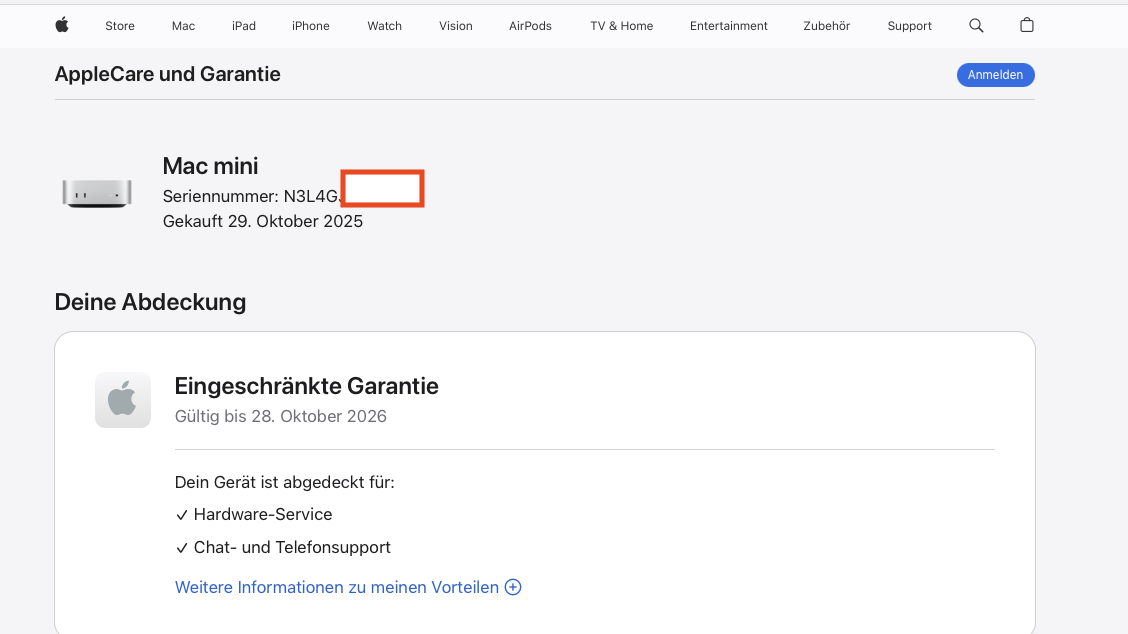1128x634 pixels.
Task: Go to the iPad section
Action: [244, 26]
